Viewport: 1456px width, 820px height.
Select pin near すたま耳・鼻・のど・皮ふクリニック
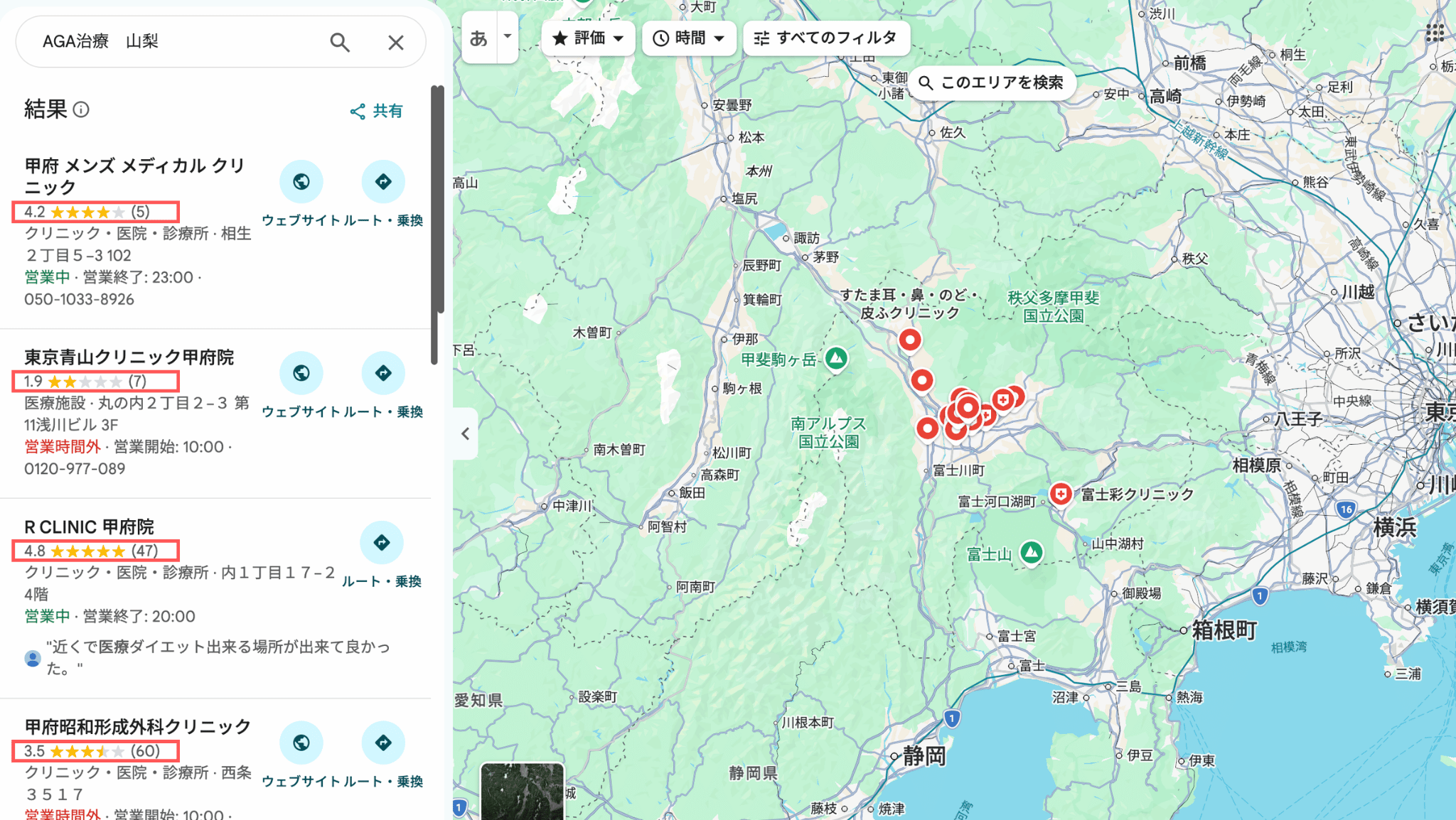[x=909, y=340]
